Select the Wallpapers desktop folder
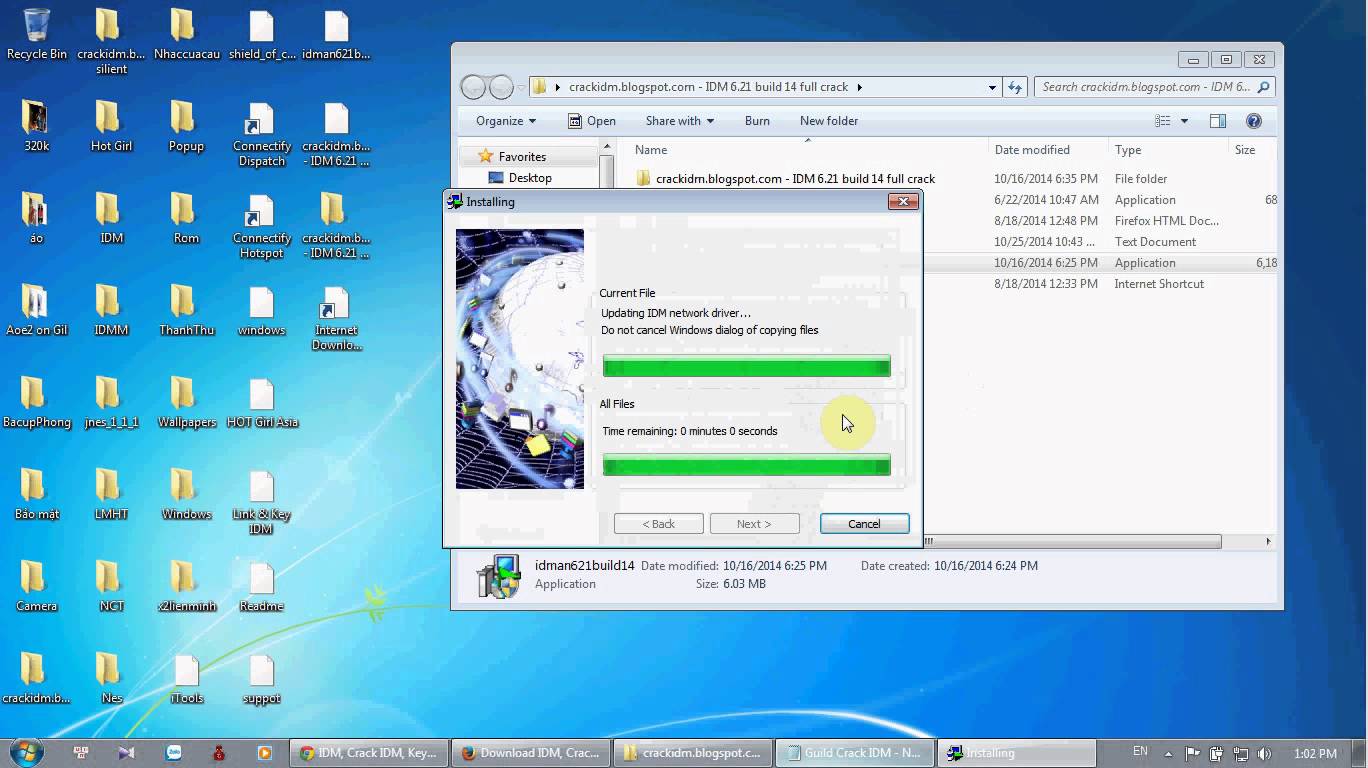Image resolution: width=1368 pixels, height=768 pixels. pos(186,402)
